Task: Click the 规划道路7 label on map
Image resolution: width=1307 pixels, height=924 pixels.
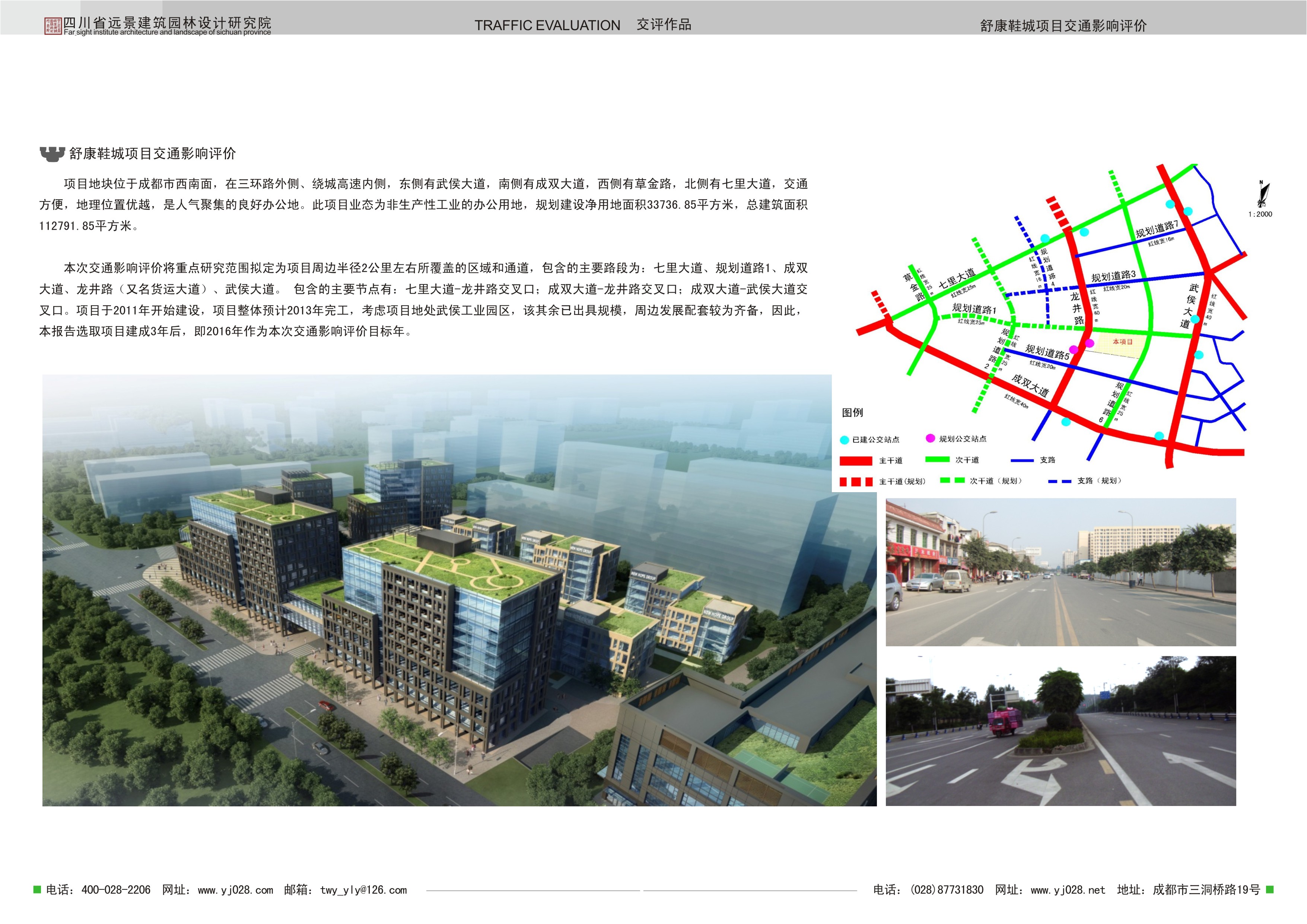Action: point(1157,229)
